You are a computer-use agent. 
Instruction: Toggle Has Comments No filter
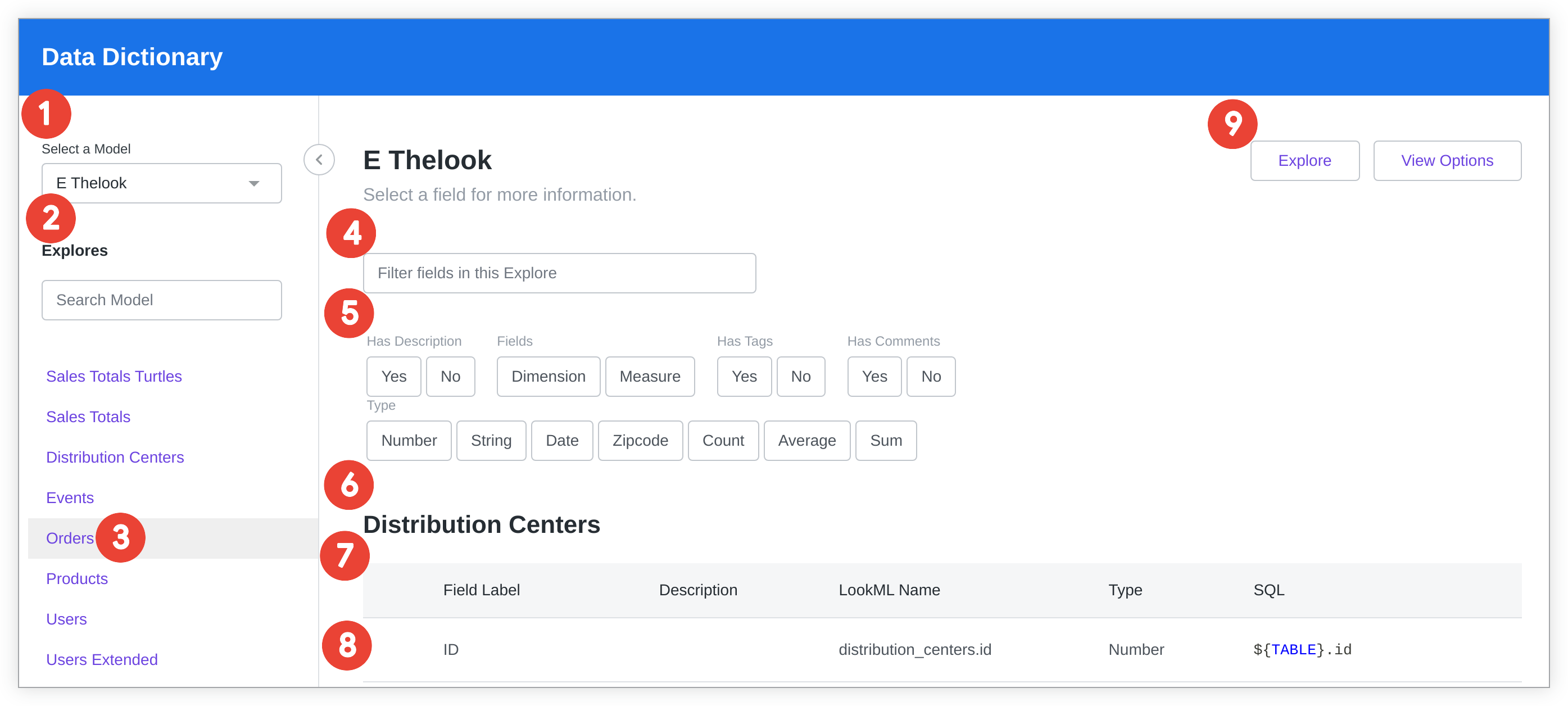pos(930,377)
